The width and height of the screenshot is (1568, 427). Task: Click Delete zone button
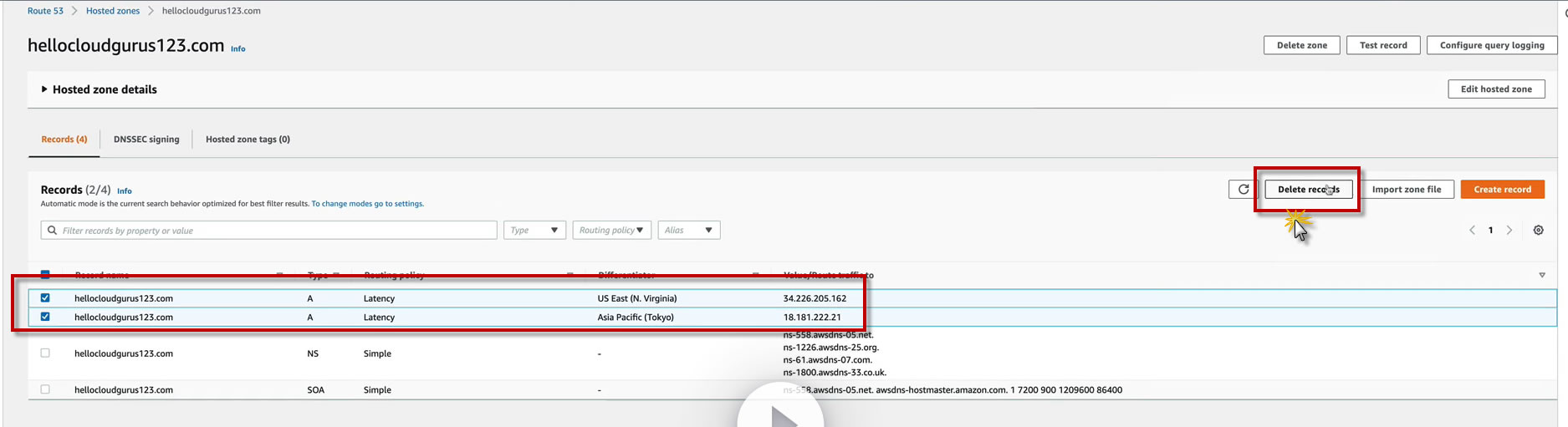click(x=1301, y=45)
